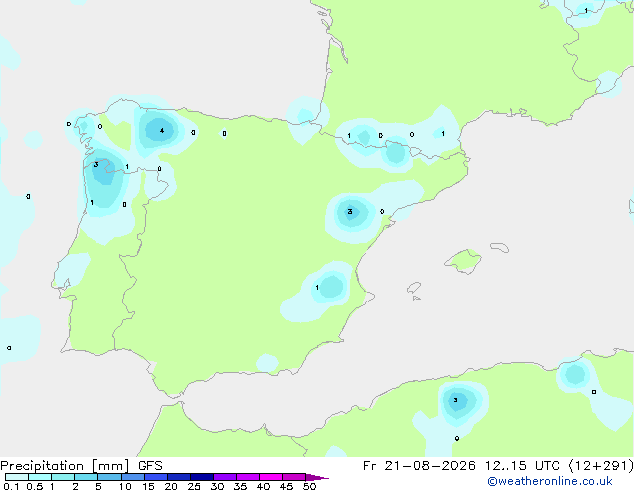The height and width of the screenshot is (490, 634).
Task: Select the legend swatch between 15 and 20
Action: point(155,477)
